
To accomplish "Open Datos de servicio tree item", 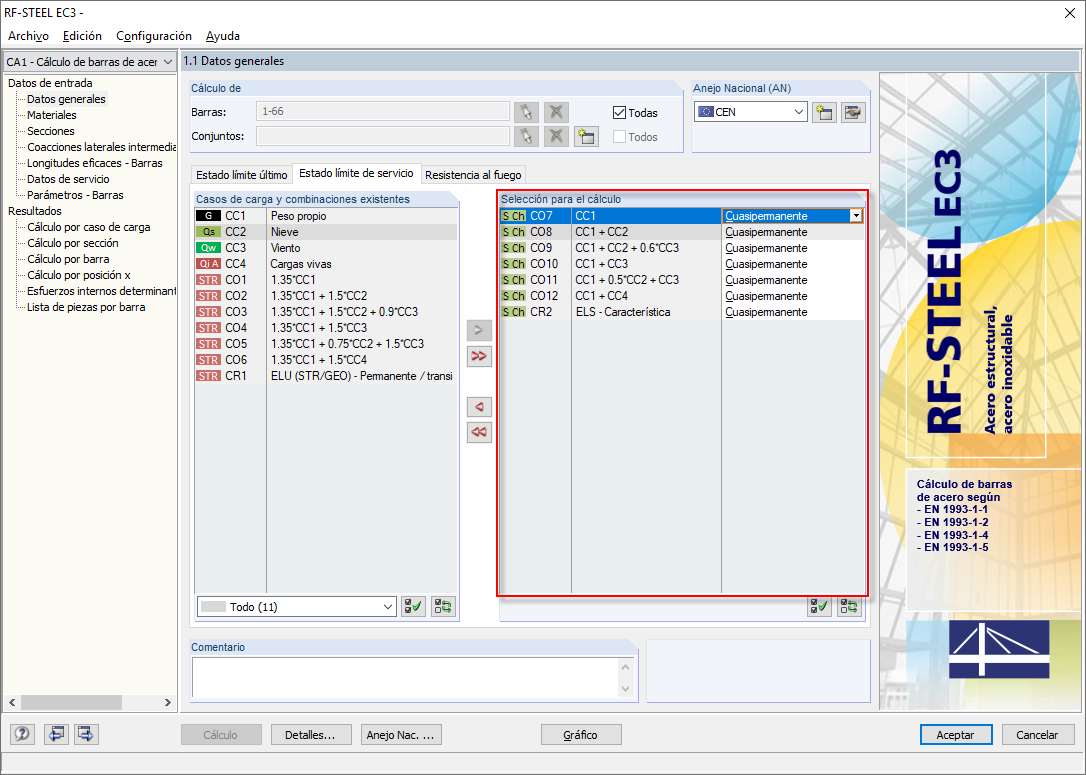I will coord(68,179).
